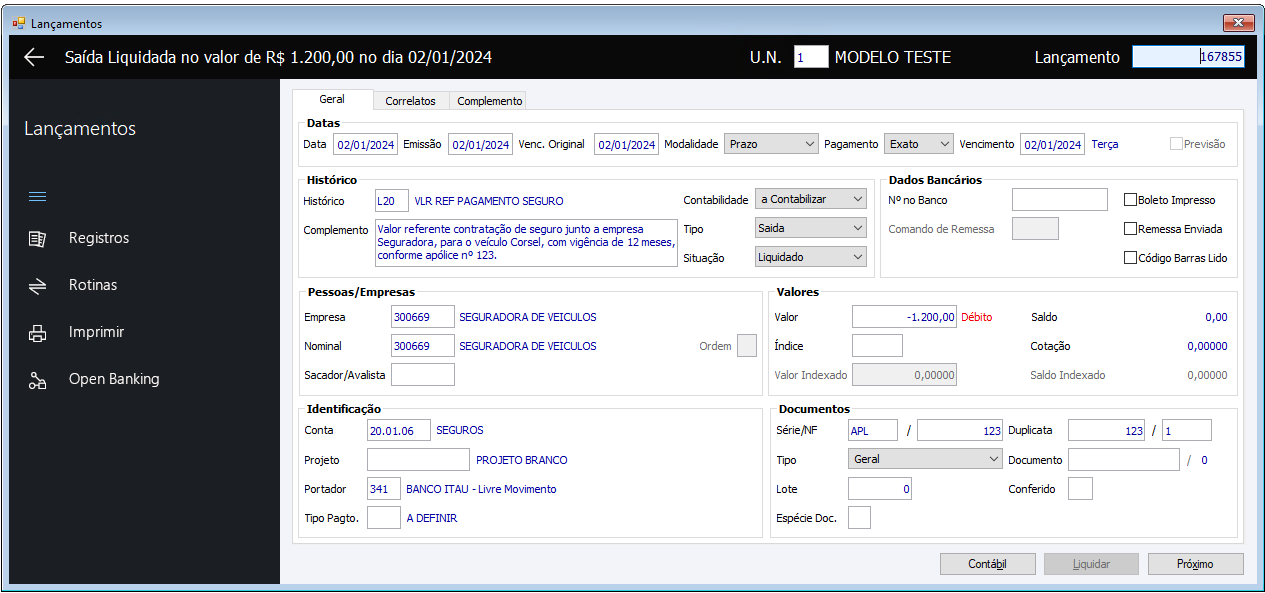This screenshot has height=593, width=1265.
Task: Click the Open Banking icon
Action: 37,379
